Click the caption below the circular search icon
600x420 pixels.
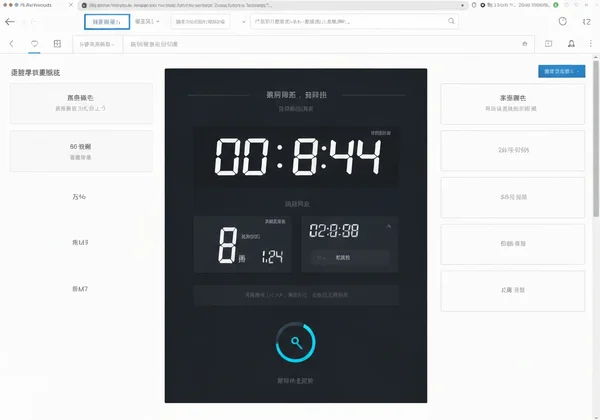pyautogui.click(x=295, y=381)
